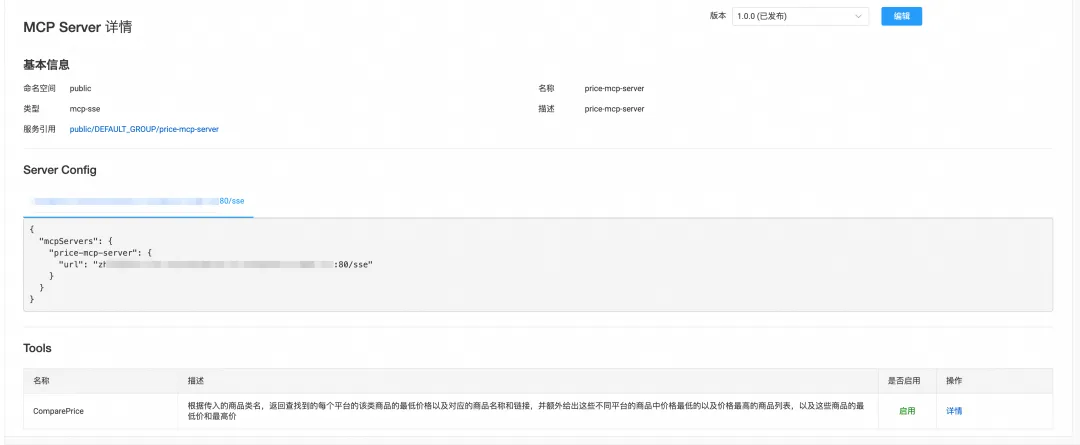1080x445 pixels.
Task: Click the 命名空间 value public
Action: (x=81, y=88)
